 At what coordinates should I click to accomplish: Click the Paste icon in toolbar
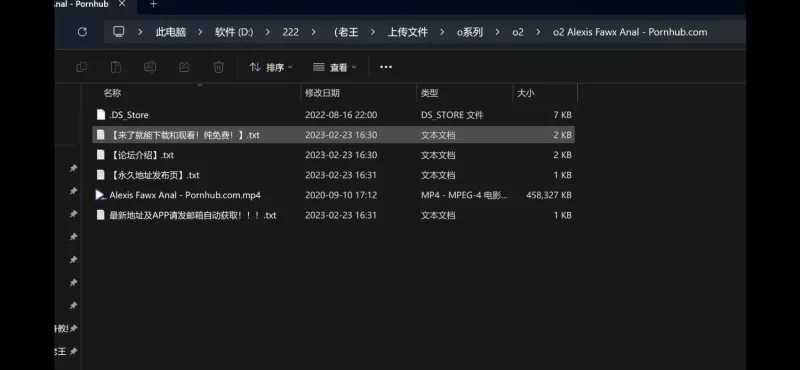point(116,67)
